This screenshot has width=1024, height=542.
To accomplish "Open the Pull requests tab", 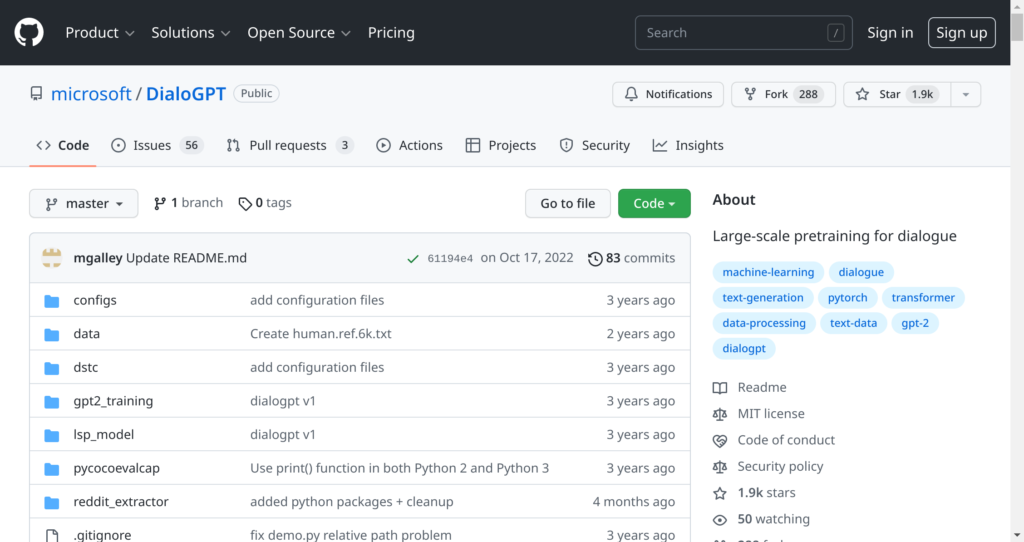I will pos(290,146).
